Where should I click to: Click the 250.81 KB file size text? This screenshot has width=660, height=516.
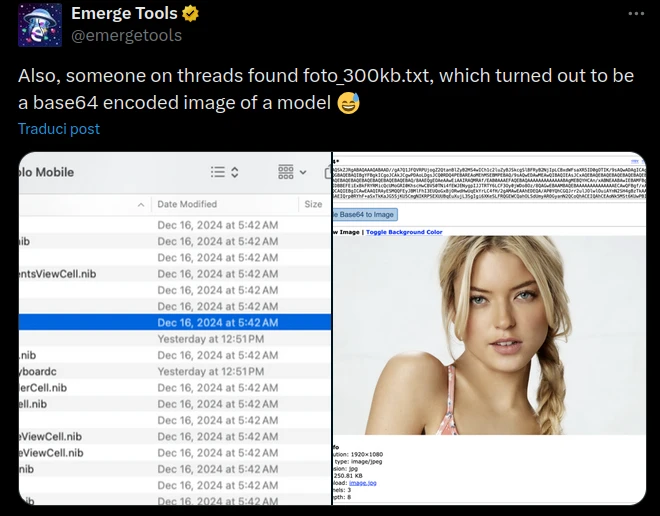pos(348,476)
